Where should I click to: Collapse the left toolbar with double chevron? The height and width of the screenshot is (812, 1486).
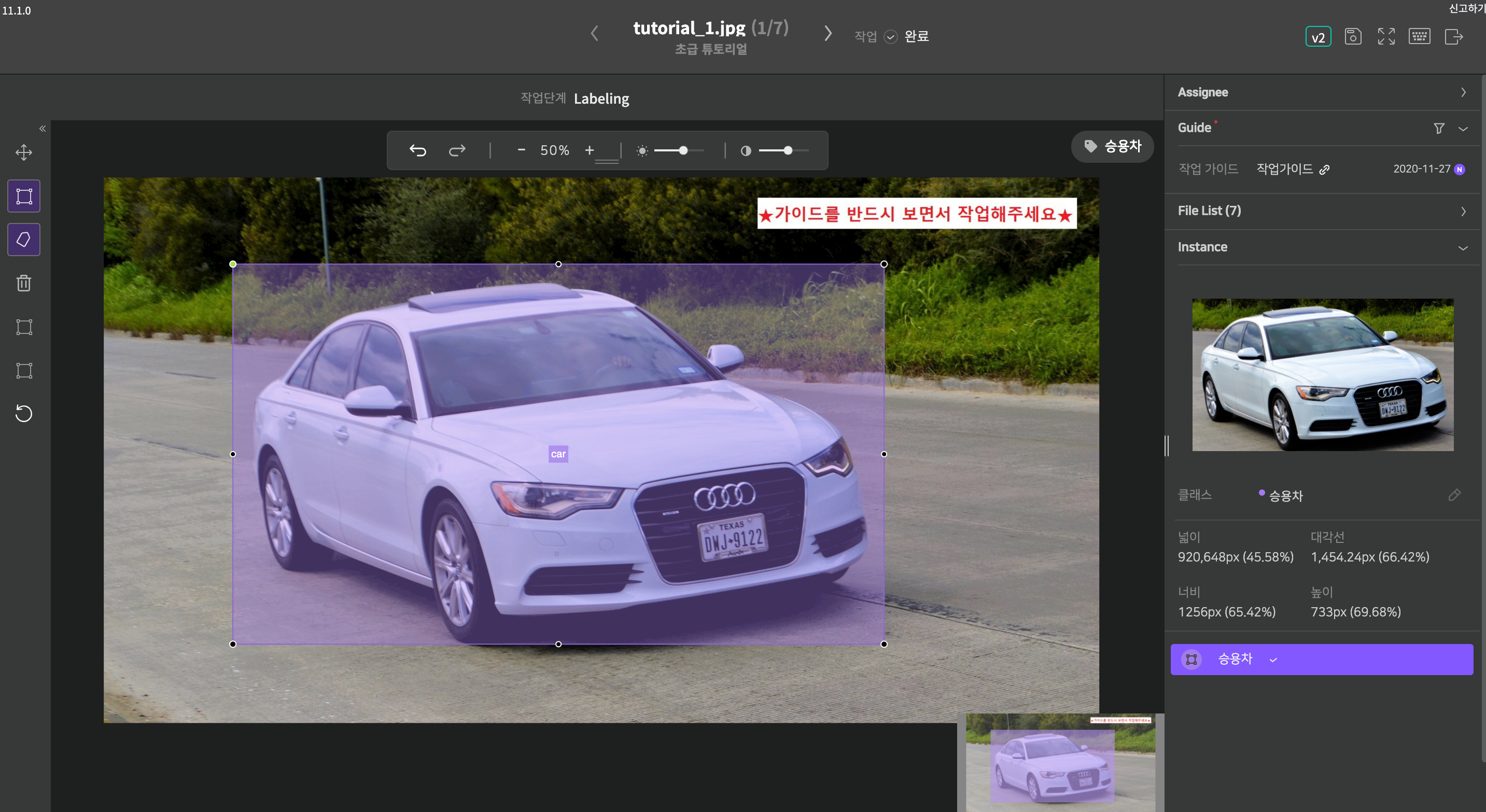click(42, 129)
